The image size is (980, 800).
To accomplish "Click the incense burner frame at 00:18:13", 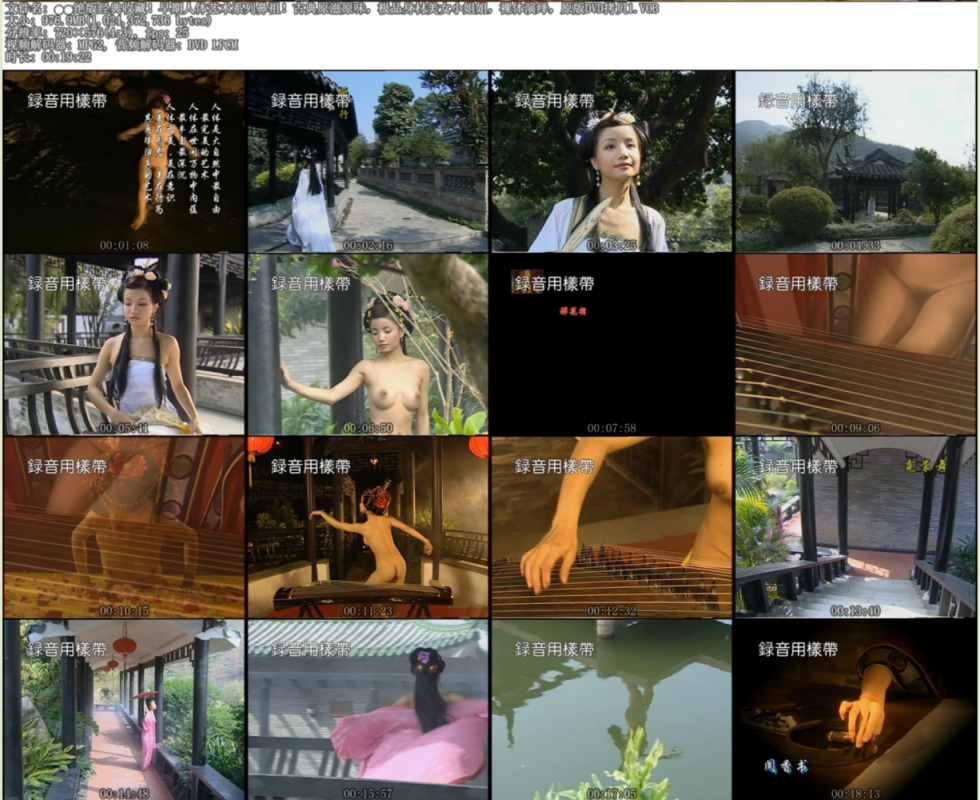I will tap(855, 710).
